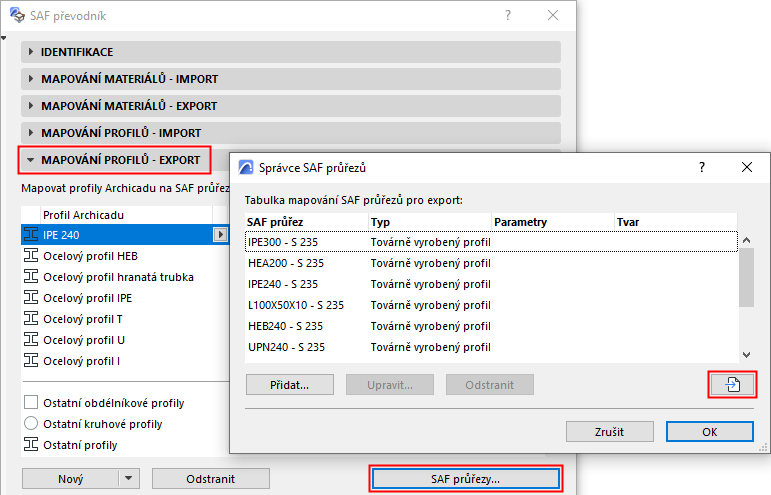Click Továrně vyrobený profil cell in HEA200 row
This screenshot has height=495, width=771.
[x=430, y=263]
